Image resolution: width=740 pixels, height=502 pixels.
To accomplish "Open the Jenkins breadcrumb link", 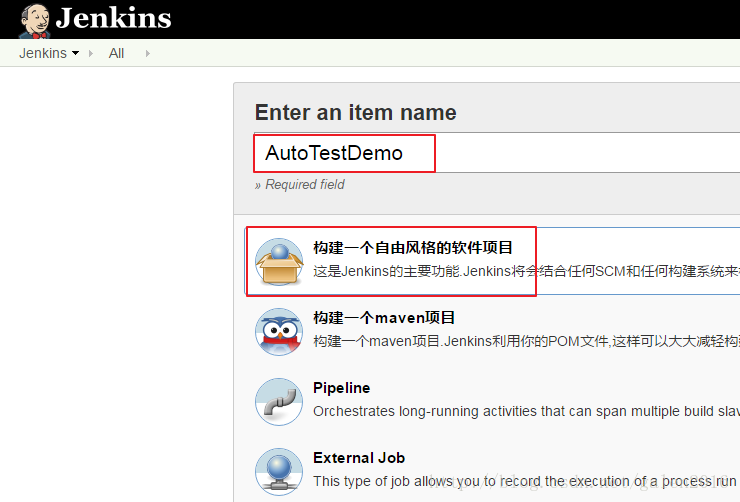I will [x=43, y=53].
